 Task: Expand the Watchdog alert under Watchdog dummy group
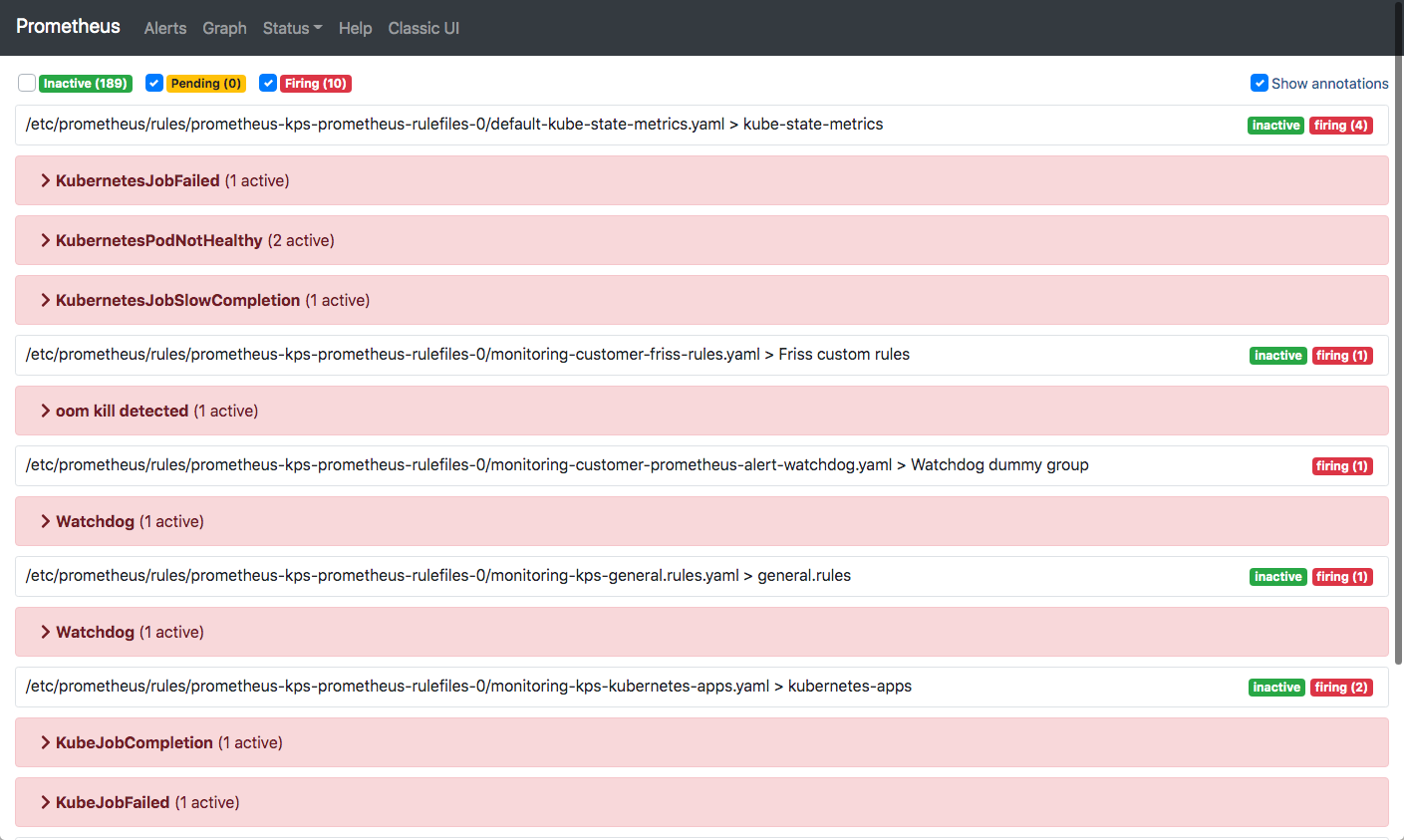pos(46,521)
